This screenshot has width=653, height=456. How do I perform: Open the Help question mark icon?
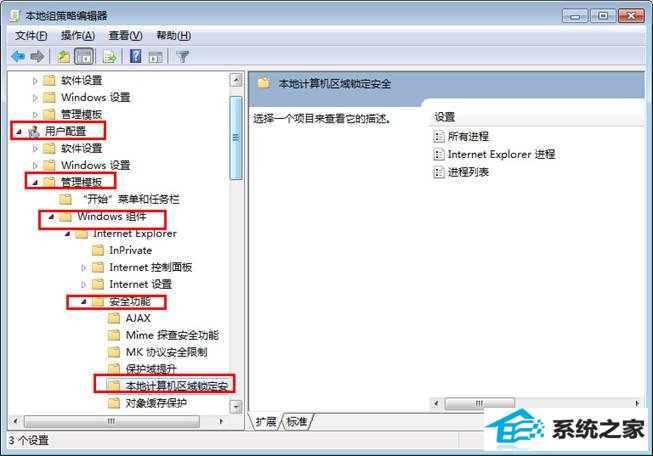(136, 56)
